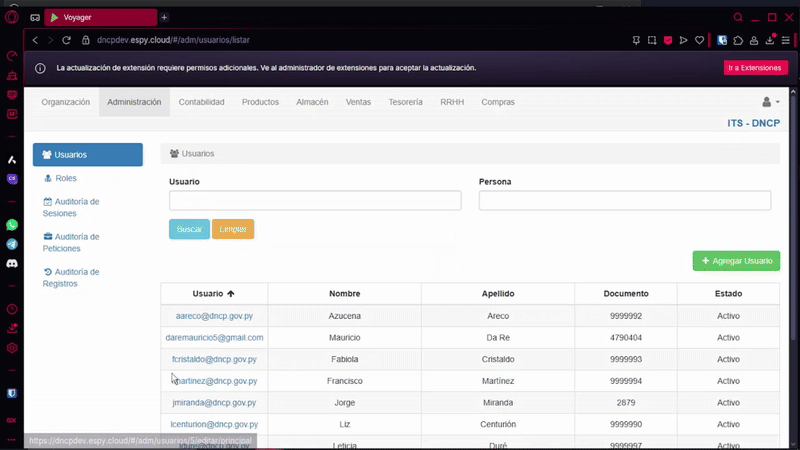Open the RRHH menu
The height and width of the screenshot is (450, 800).
tap(452, 102)
